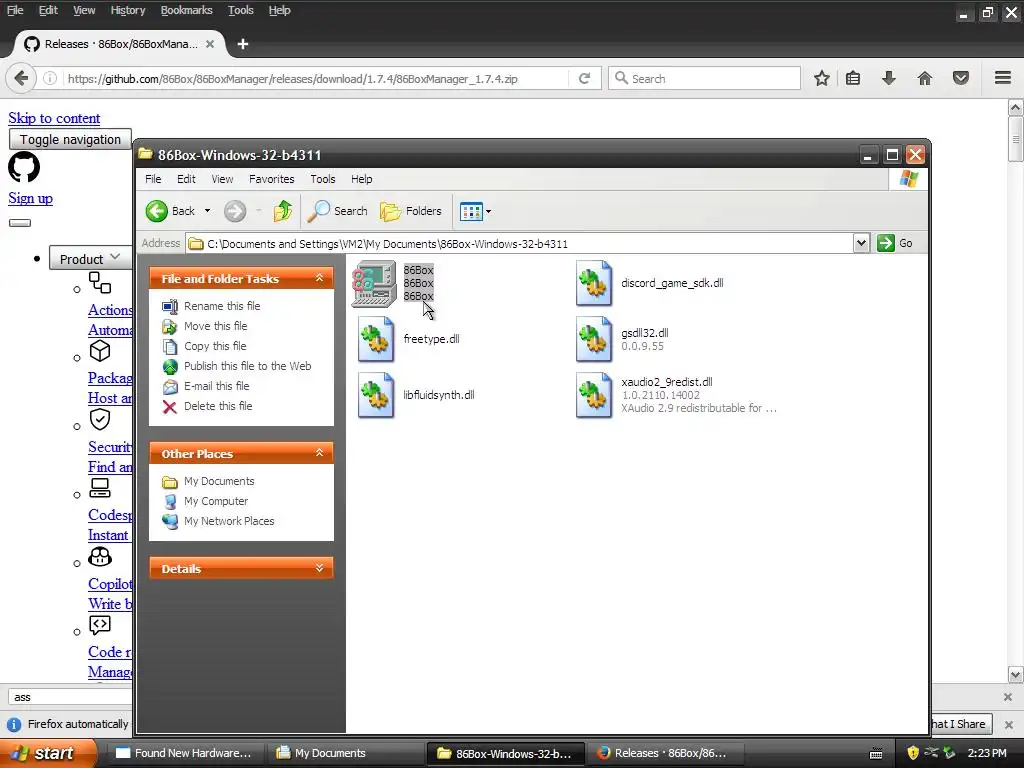
Task: Click Copy this file task
Action: (215, 346)
